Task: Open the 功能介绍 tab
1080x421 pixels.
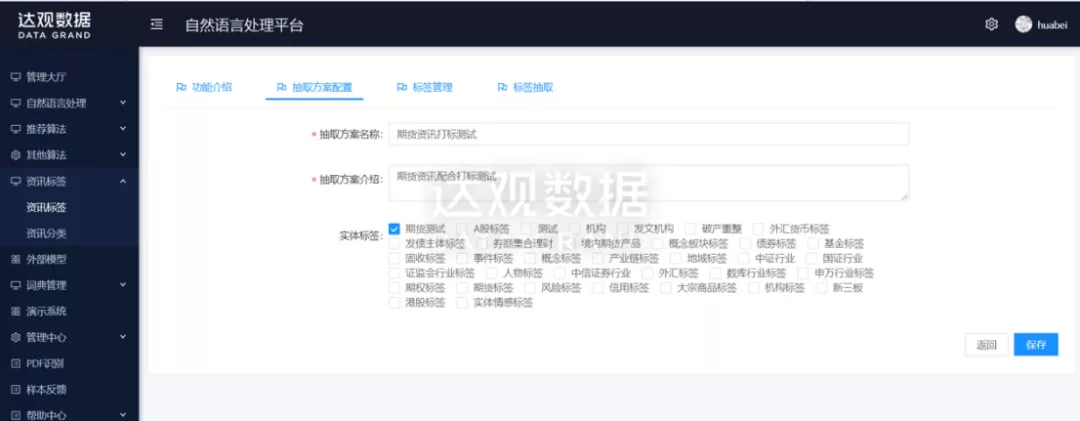Action: coord(204,87)
